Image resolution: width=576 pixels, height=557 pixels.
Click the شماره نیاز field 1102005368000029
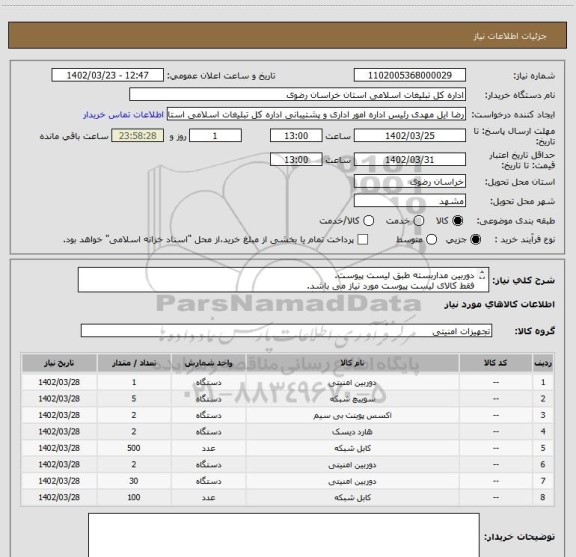pyautogui.click(x=410, y=75)
